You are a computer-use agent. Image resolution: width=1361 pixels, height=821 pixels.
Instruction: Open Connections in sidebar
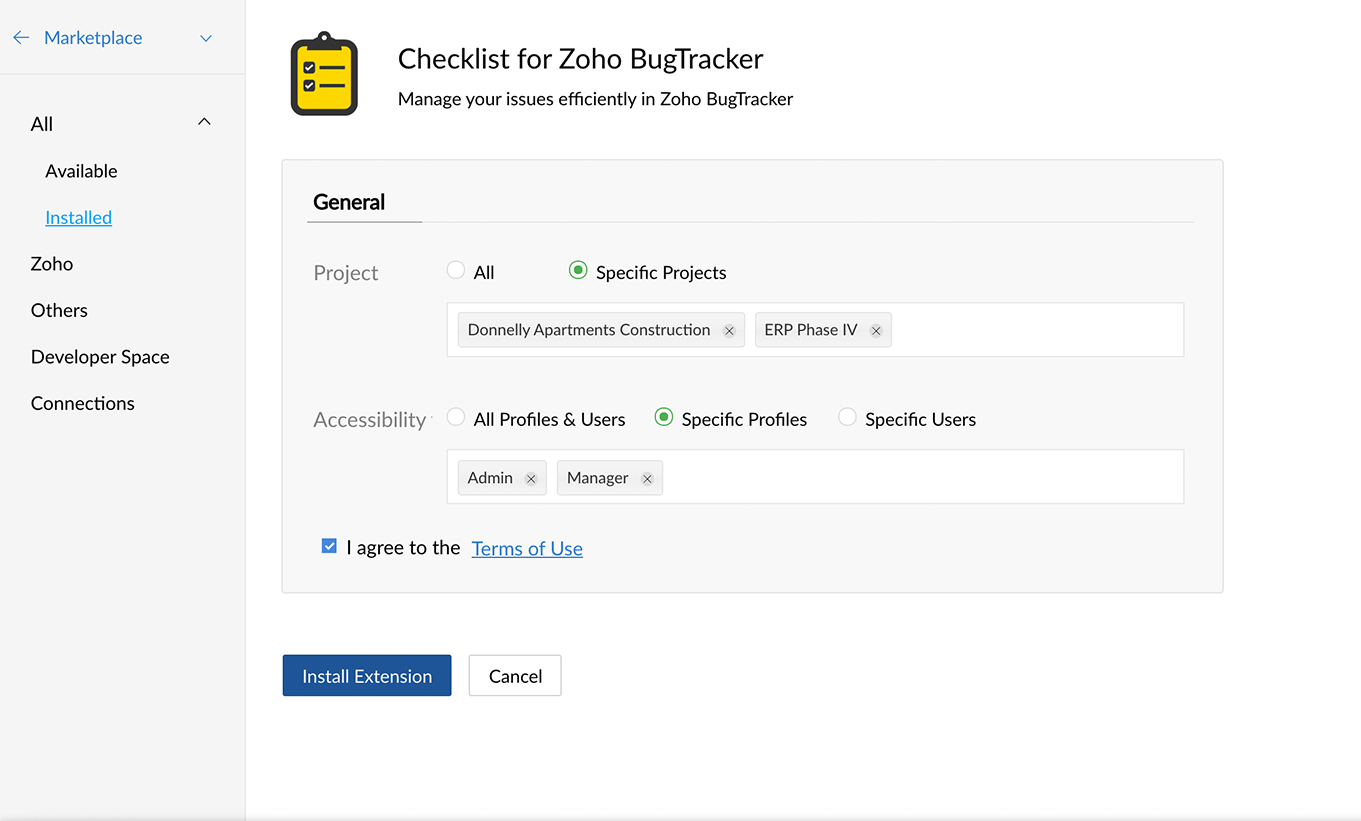coord(82,403)
